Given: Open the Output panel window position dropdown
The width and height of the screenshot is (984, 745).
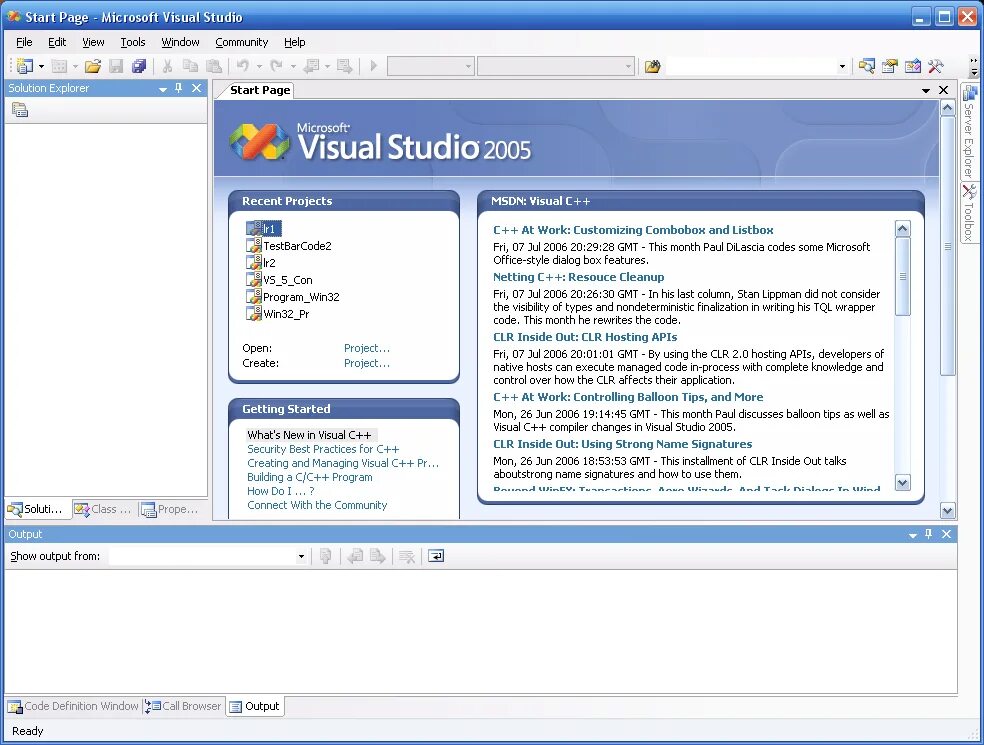Looking at the screenshot, I should pos(913,535).
